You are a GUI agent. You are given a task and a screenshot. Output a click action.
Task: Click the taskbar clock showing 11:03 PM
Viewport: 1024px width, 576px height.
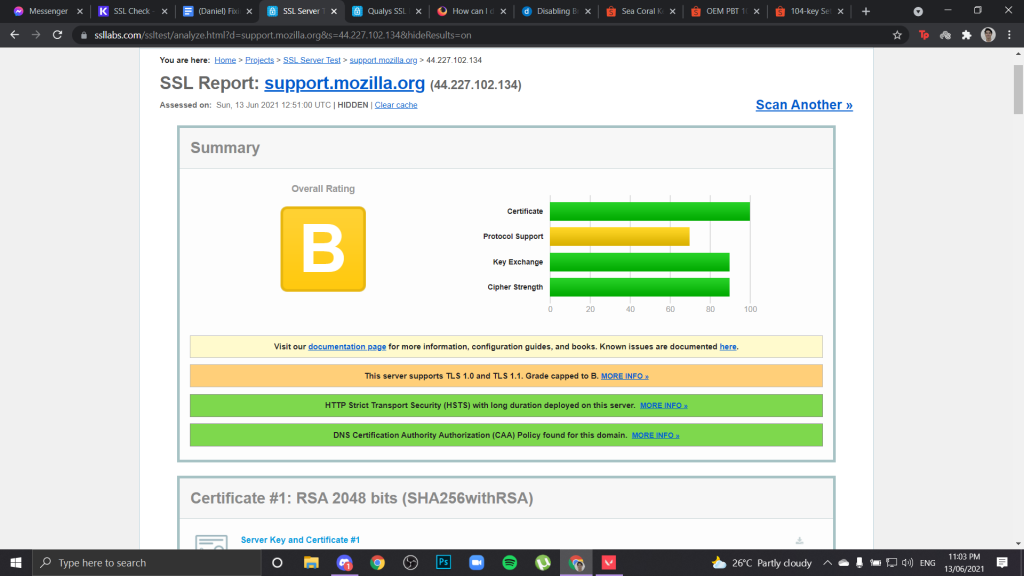(x=964, y=562)
